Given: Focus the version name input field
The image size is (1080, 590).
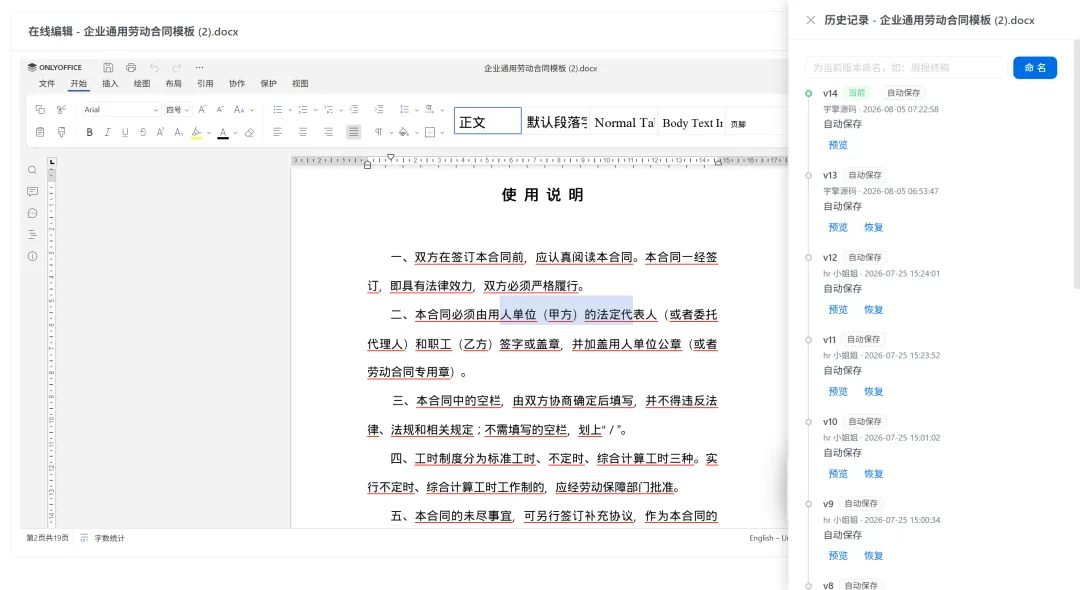Looking at the screenshot, I should click(x=906, y=67).
